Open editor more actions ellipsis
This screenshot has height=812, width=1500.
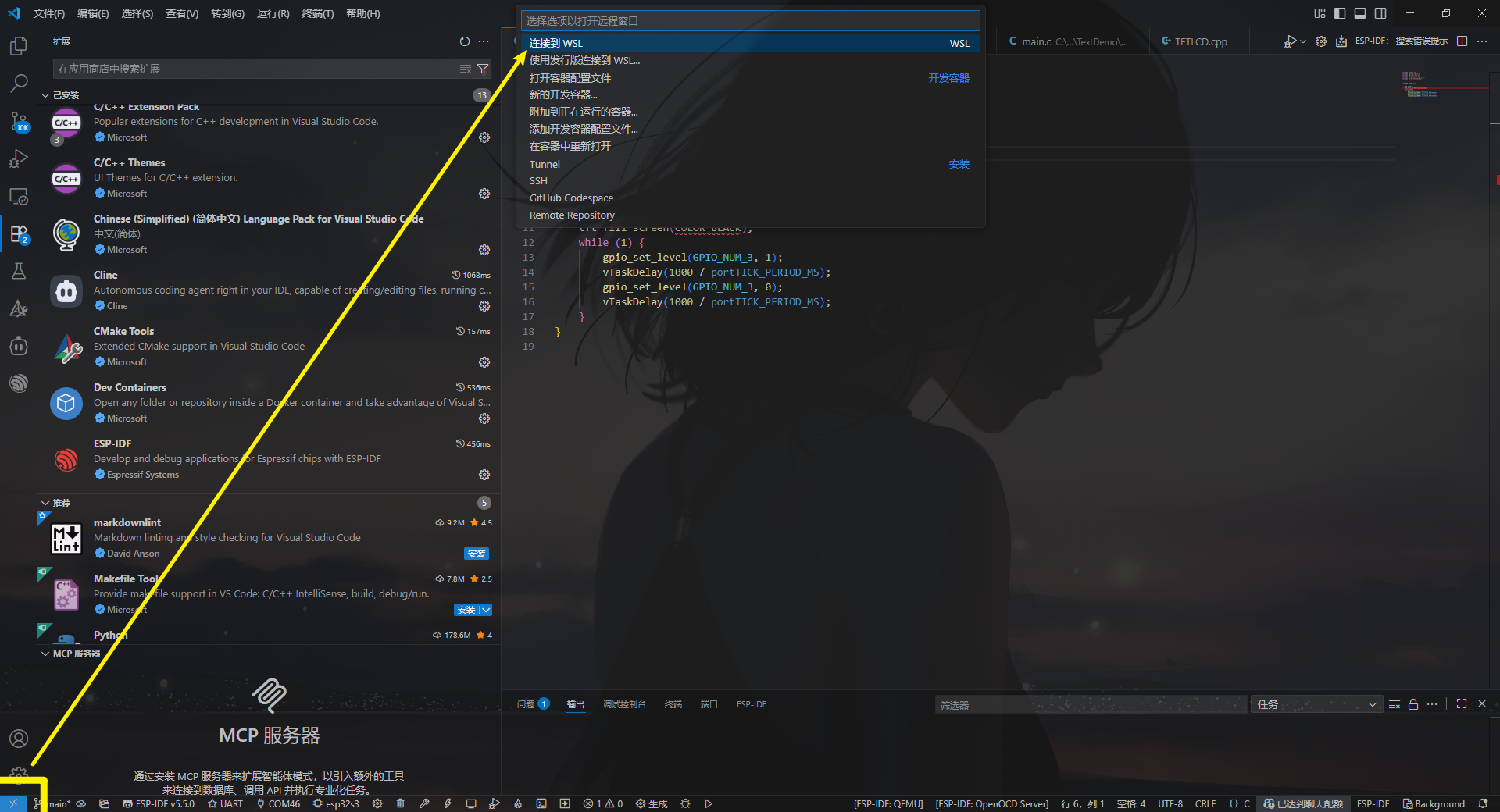pos(1482,41)
